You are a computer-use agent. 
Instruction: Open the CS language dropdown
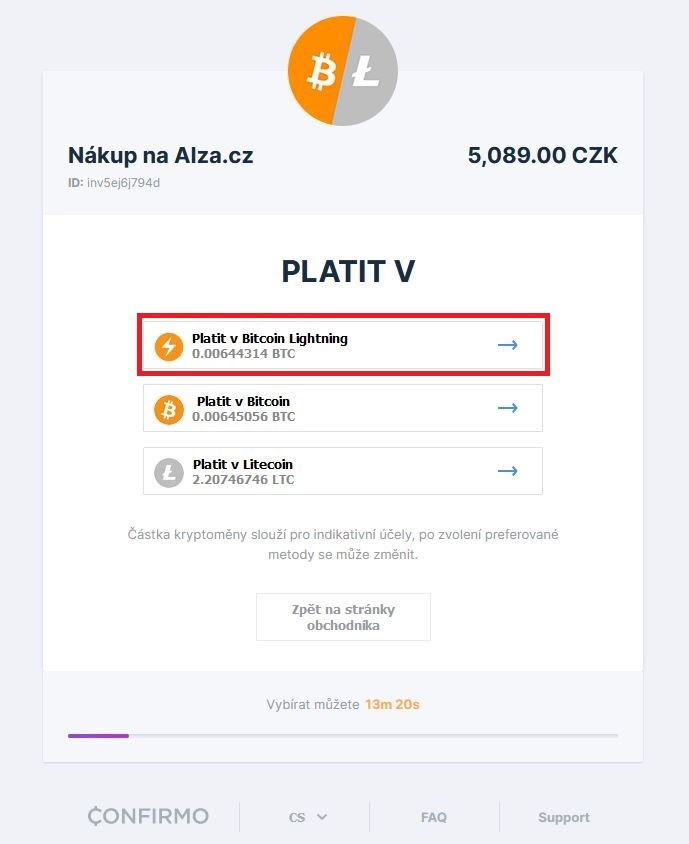click(307, 817)
